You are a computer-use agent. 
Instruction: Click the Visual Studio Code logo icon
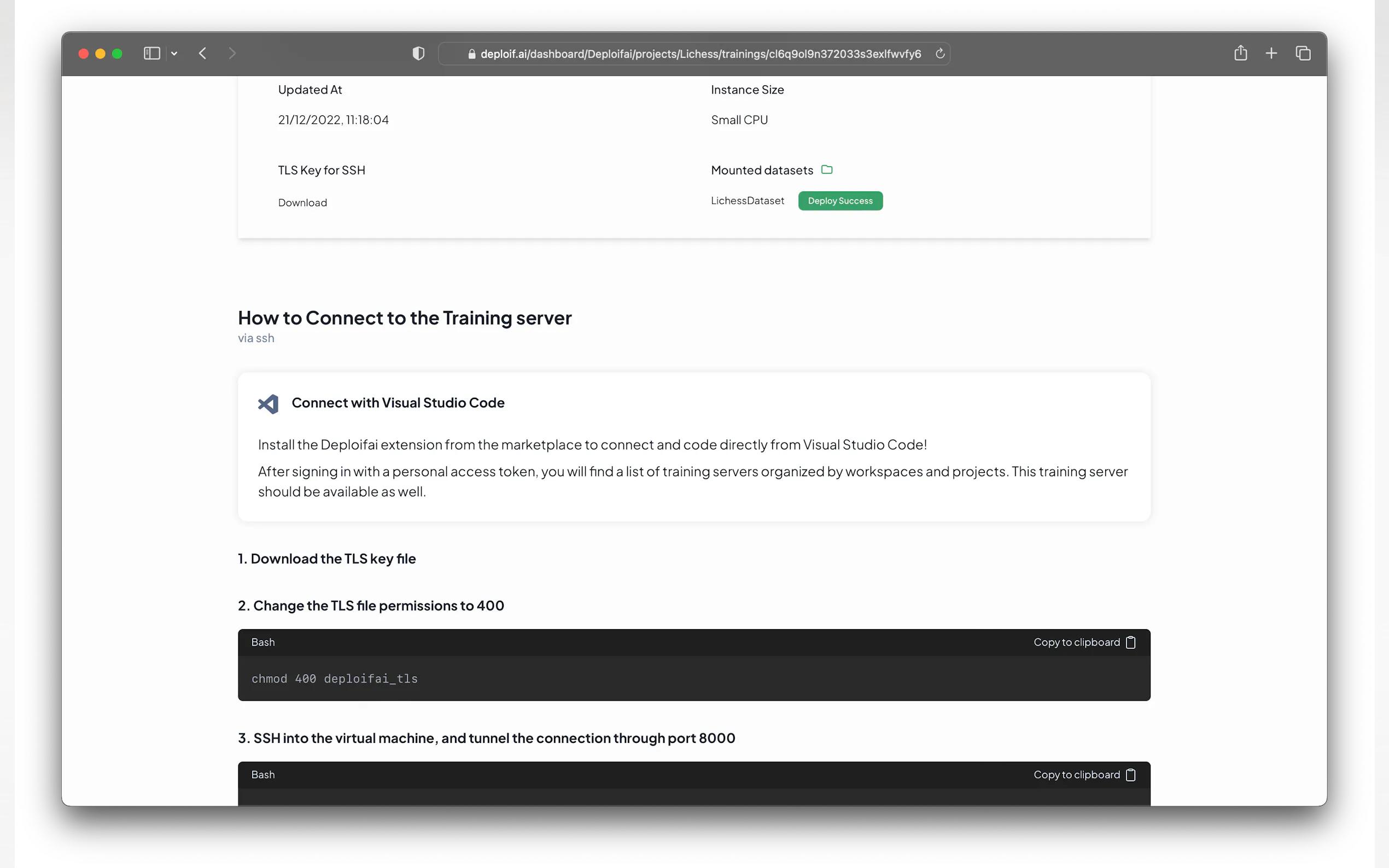[x=268, y=403]
